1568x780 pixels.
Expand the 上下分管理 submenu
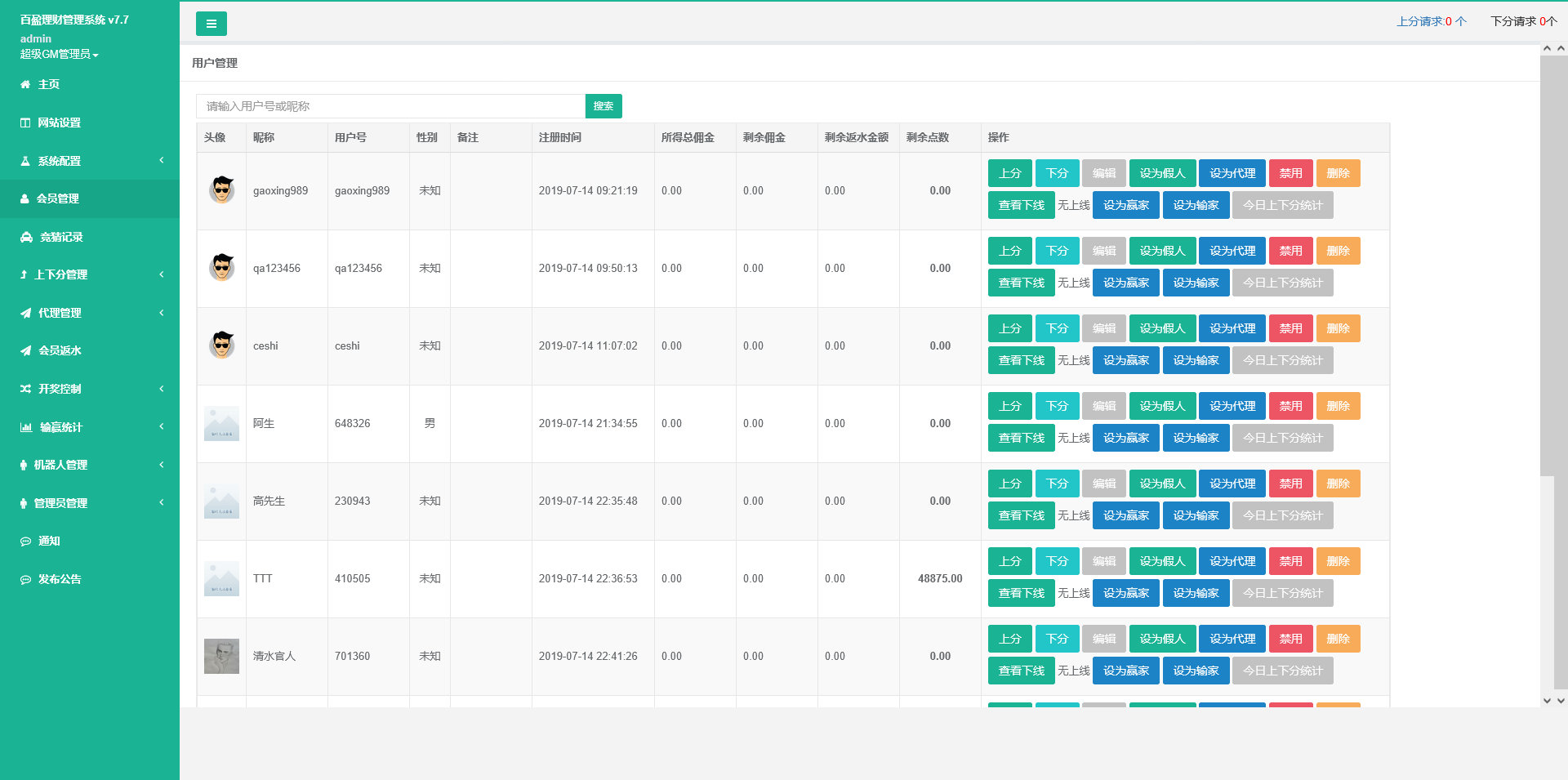click(x=90, y=274)
